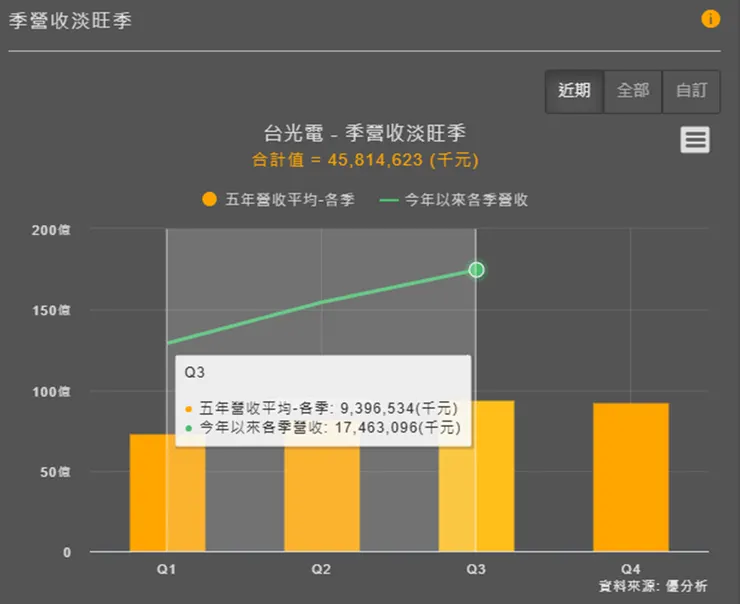Select the Q1 orange bar

coord(167,492)
